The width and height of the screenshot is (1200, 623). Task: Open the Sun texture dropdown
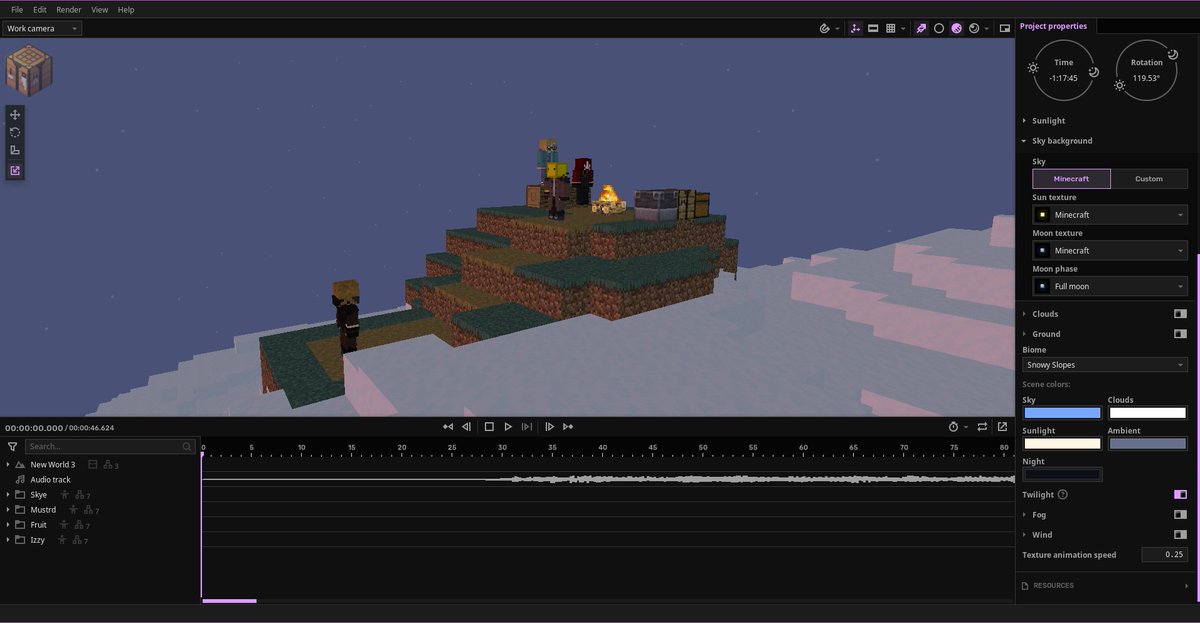pyautogui.click(x=1110, y=215)
